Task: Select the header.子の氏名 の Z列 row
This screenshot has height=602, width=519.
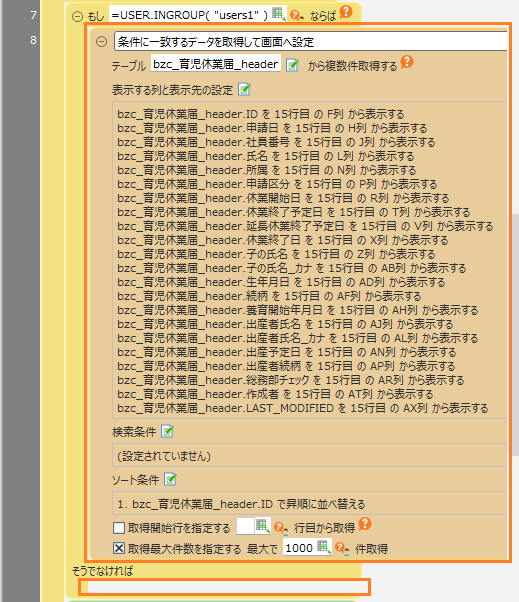Action: coord(276,254)
